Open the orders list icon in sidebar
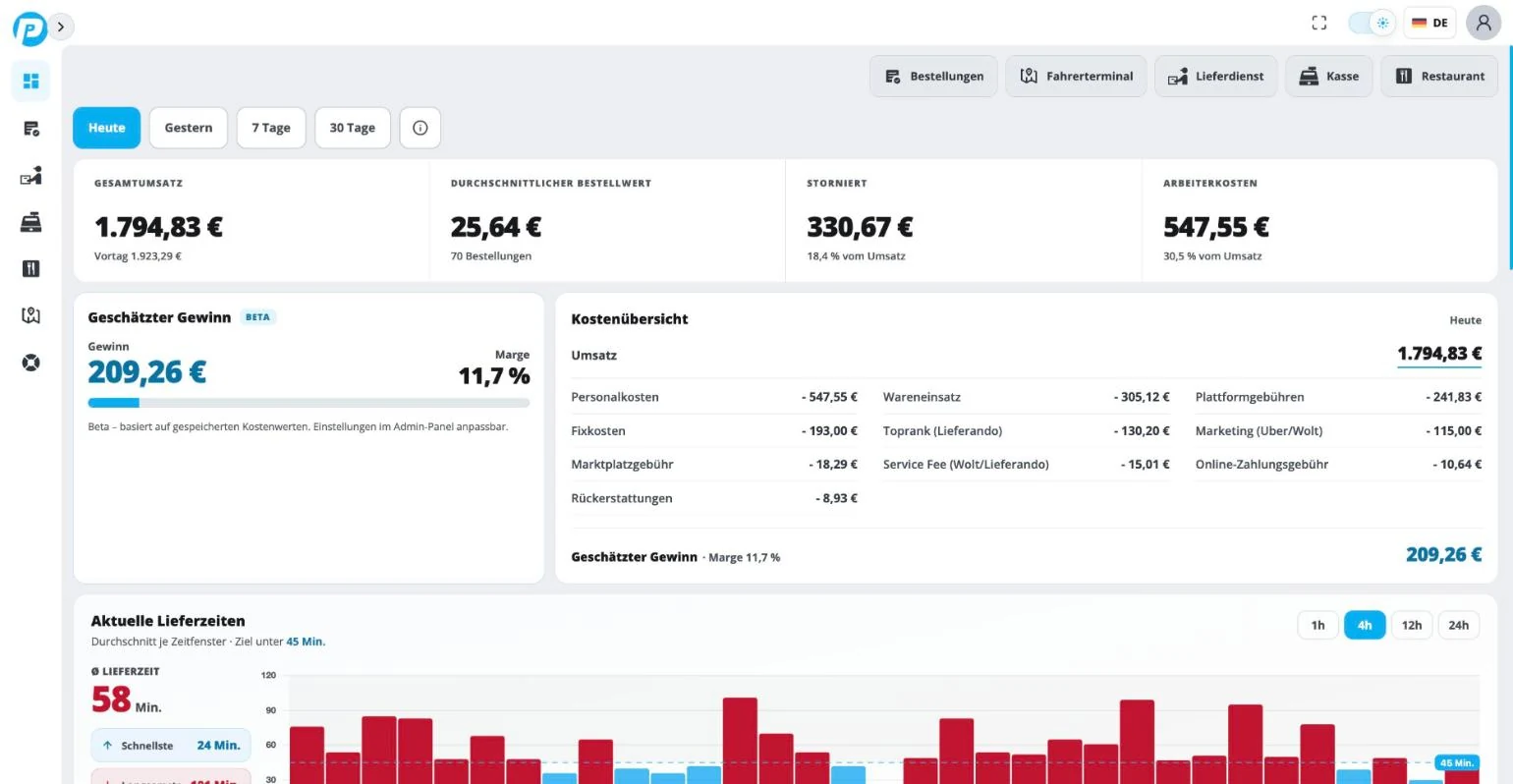 pyautogui.click(x=30, y=129)
